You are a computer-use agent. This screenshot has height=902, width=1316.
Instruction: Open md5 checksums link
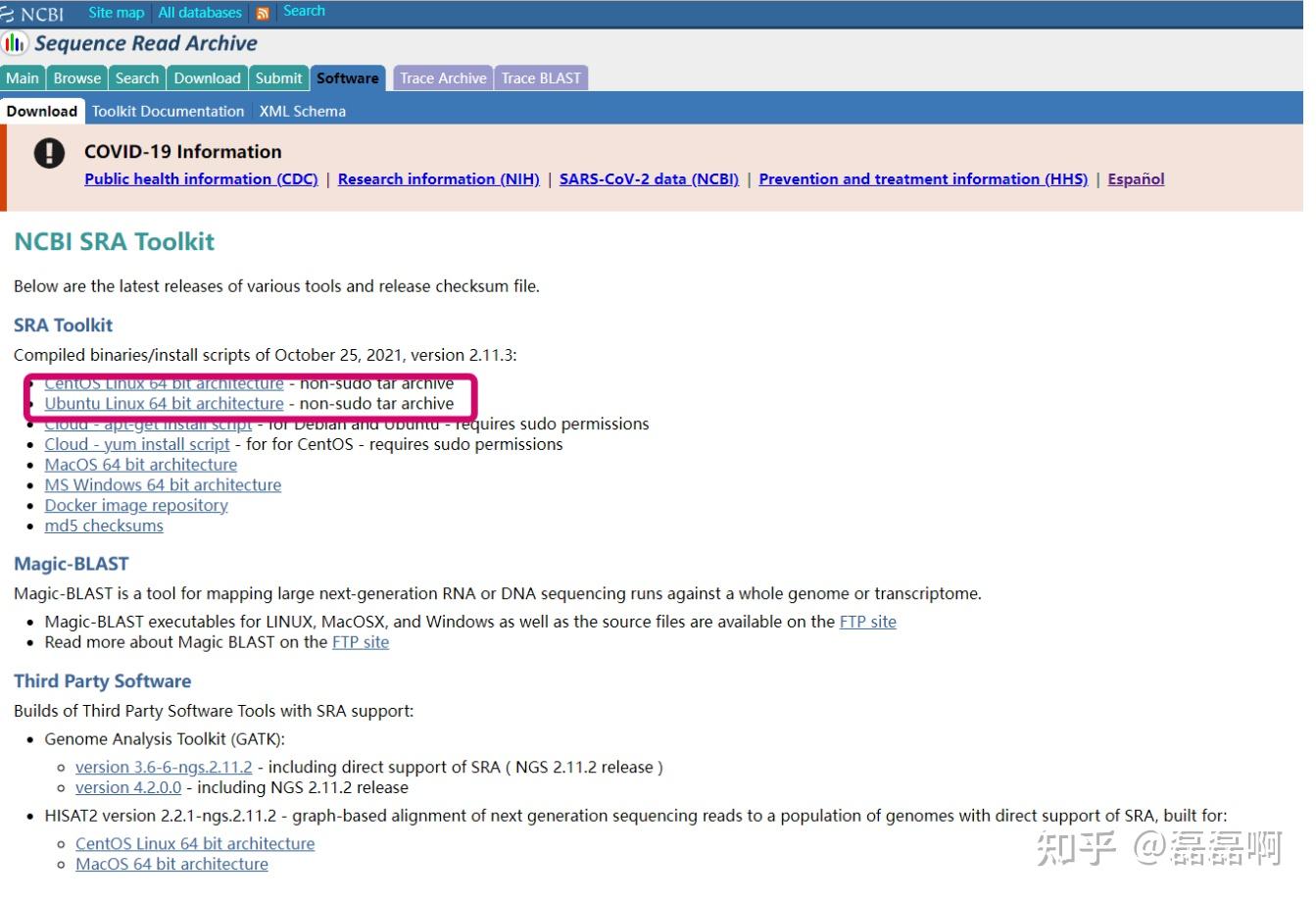(x=104, y=527)
